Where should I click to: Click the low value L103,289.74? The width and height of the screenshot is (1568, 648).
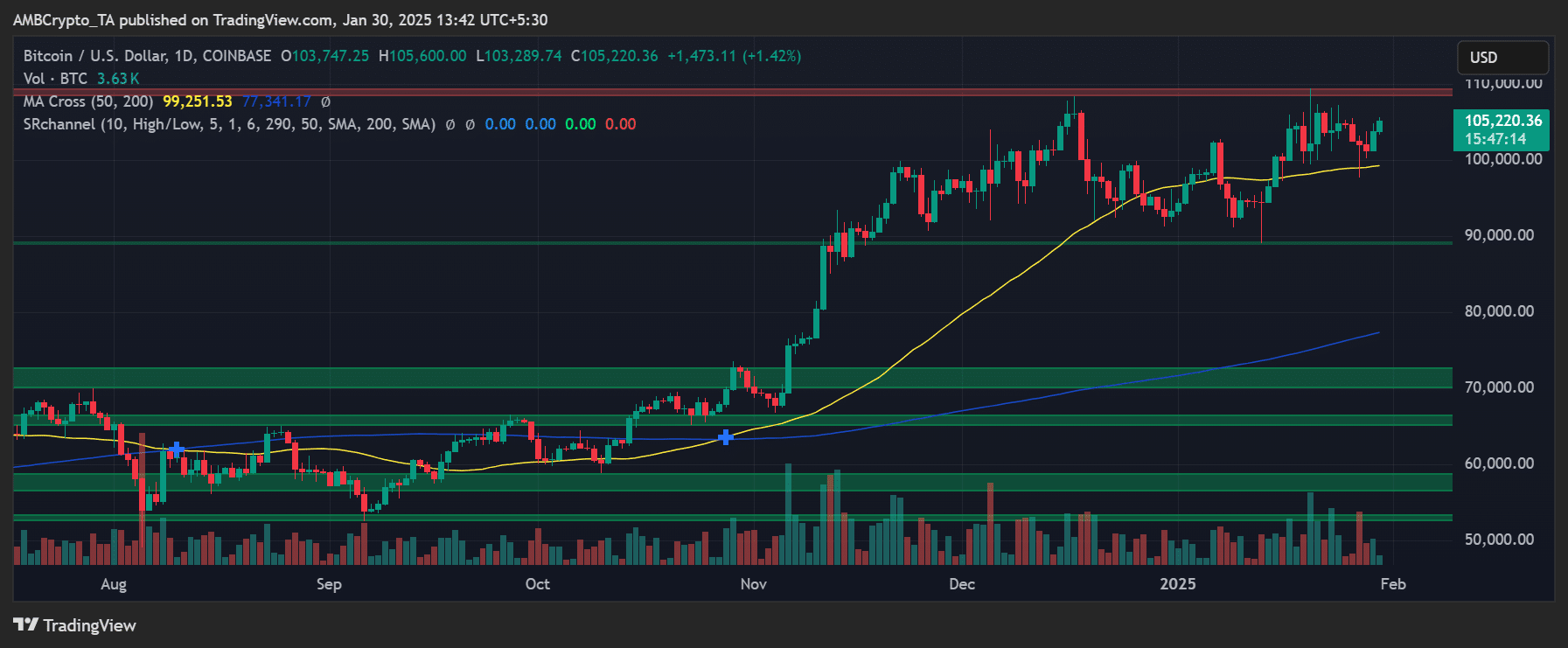click(x=519, y=56)
